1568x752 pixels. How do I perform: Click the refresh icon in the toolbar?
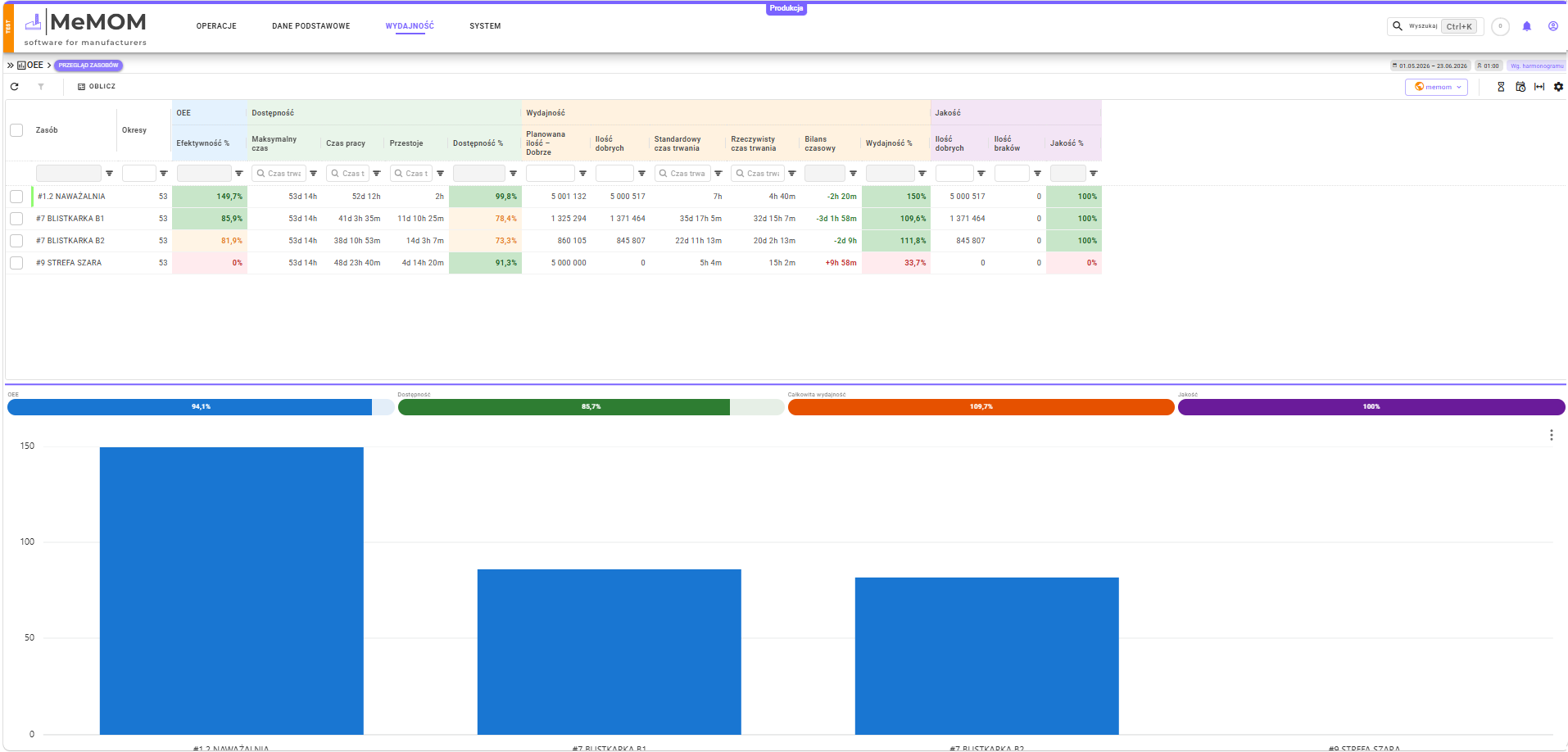(x=14, y=86)
